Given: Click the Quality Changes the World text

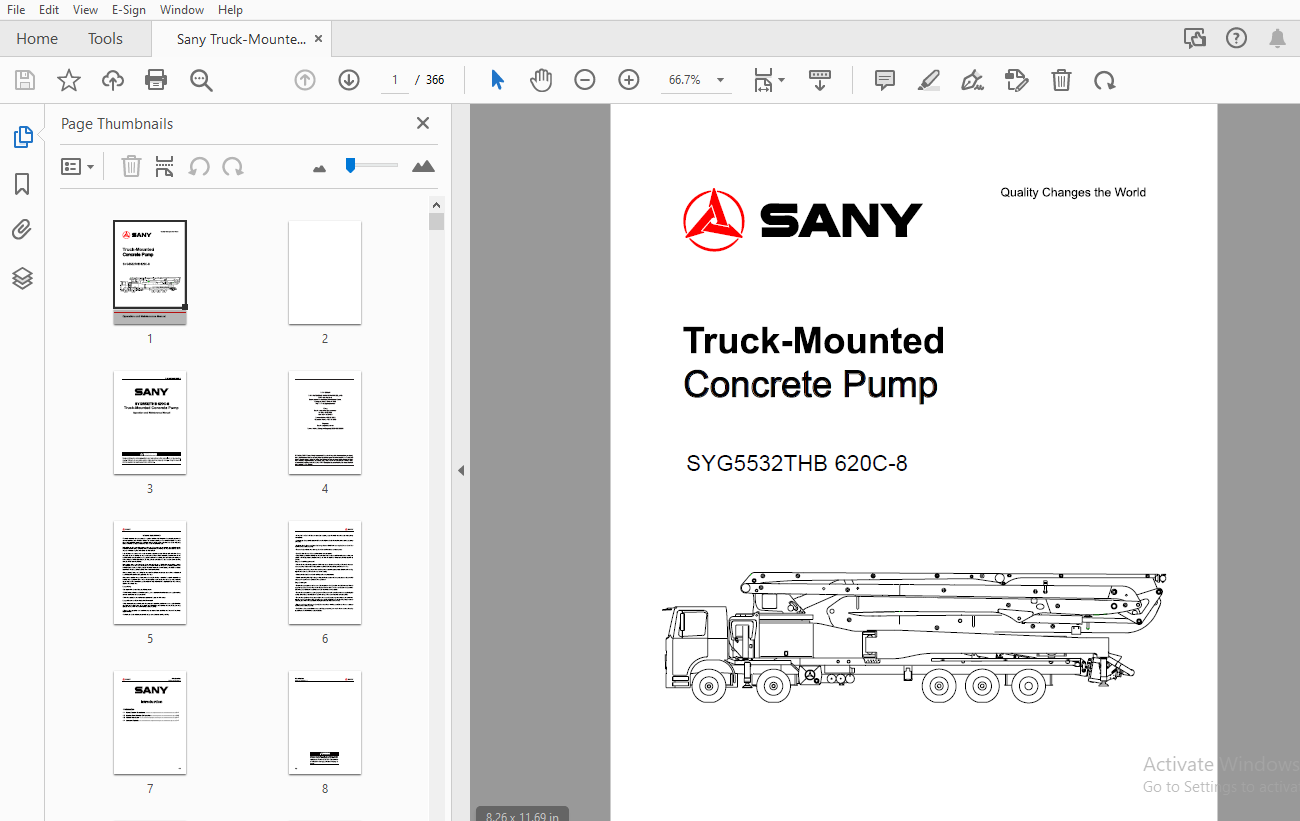Looking at the screenshot, I should coord(1073,192).
